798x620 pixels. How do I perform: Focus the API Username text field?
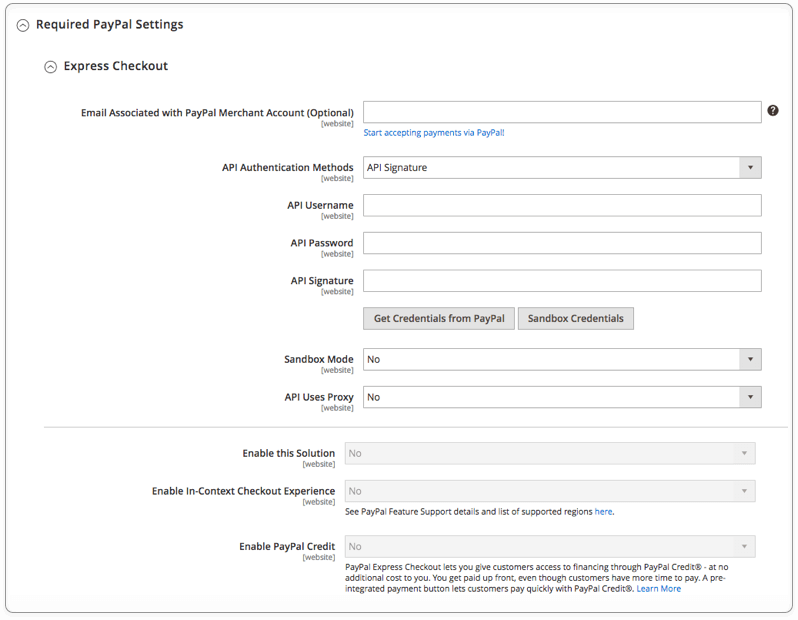pyautogui.click(x=562, y=205)
